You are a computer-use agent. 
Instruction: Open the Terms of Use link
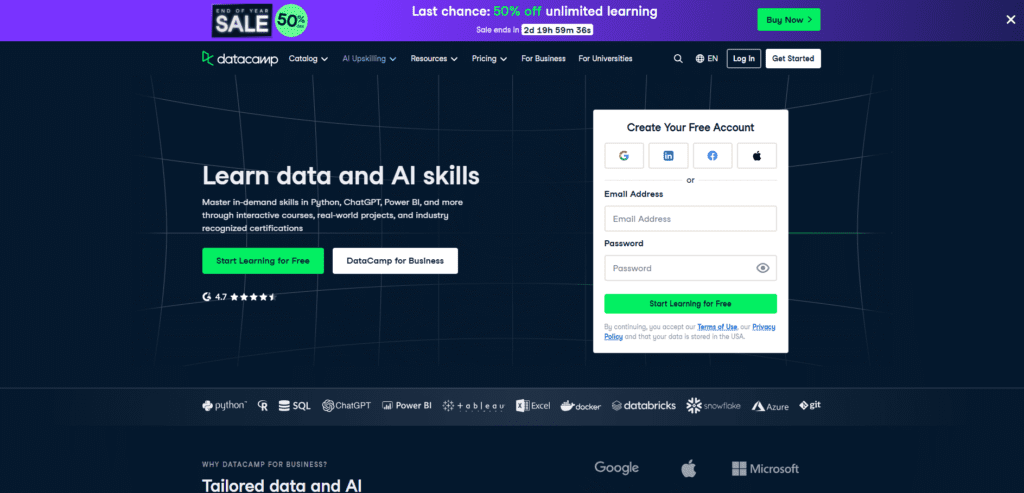[717, 326]
